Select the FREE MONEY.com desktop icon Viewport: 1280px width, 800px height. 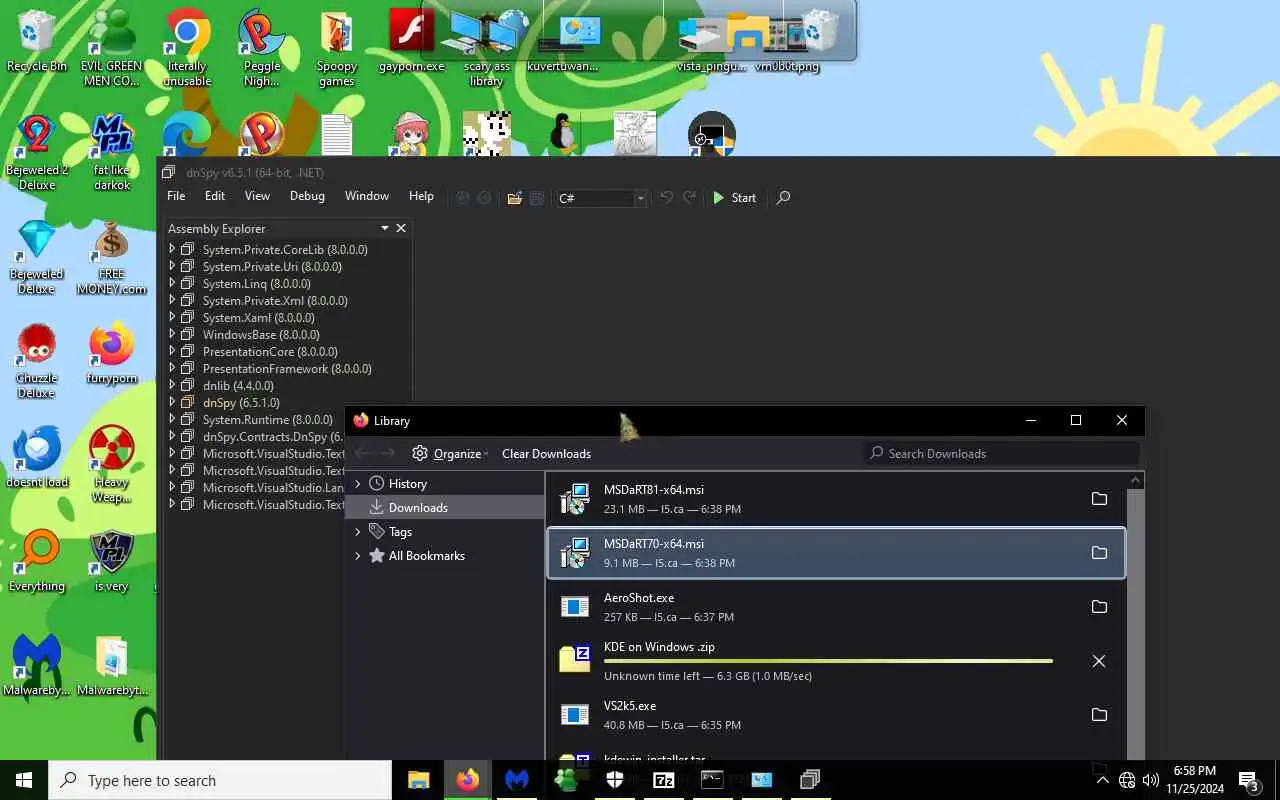coord(112,258)
